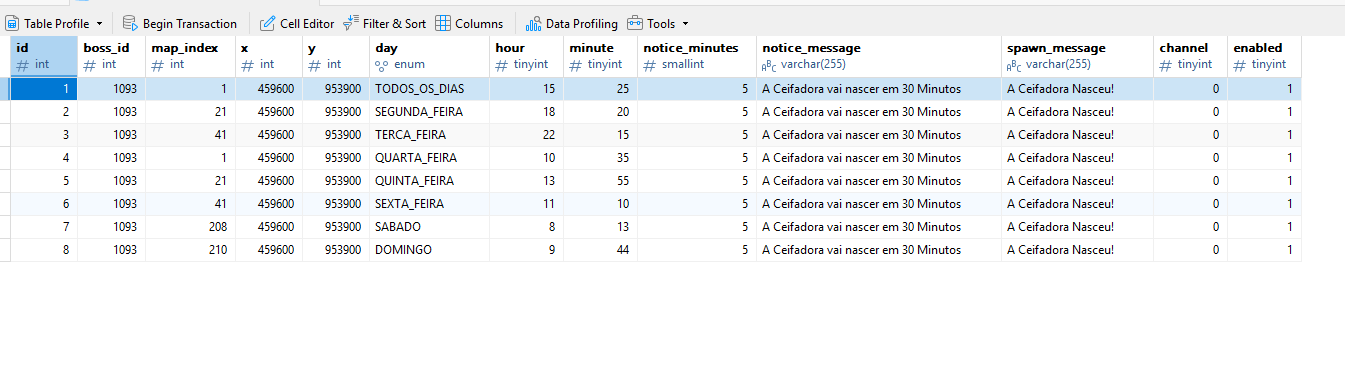
Task: Open the Table Profile dropdown arrow
Action: [99, 23]
